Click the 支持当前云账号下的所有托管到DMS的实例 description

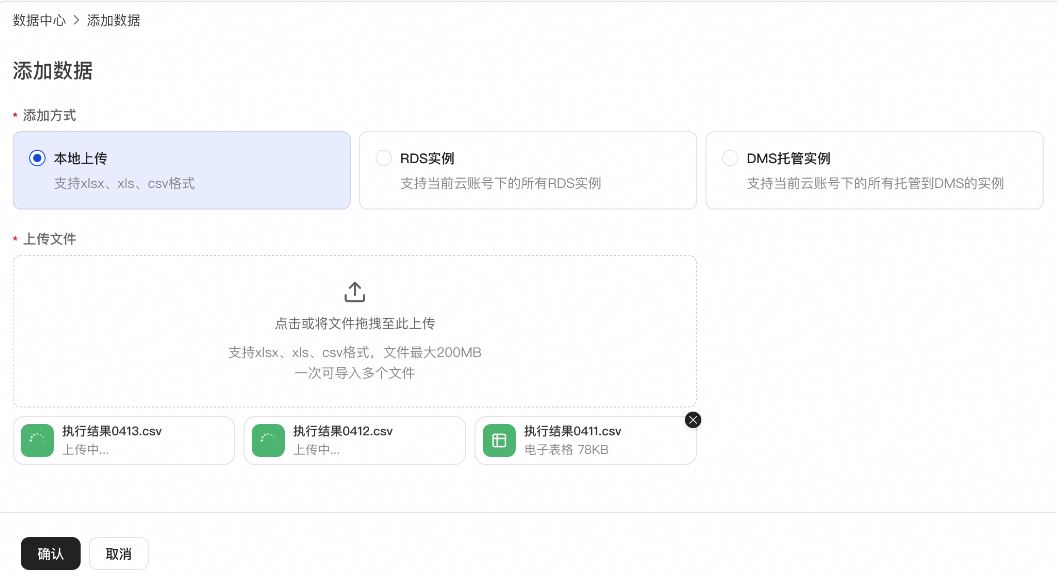[875, 183]
